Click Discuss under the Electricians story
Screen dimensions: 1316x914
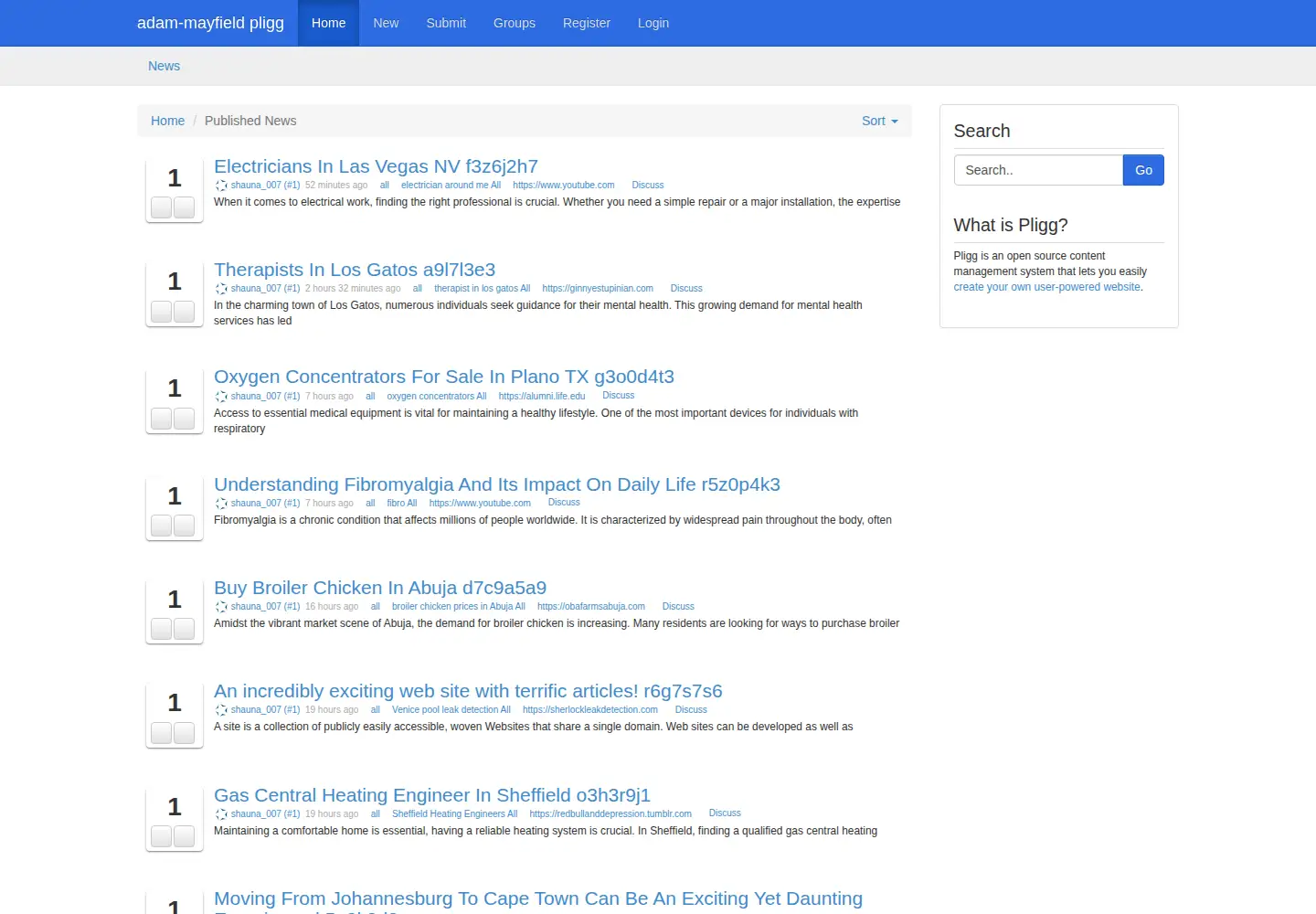648,186
